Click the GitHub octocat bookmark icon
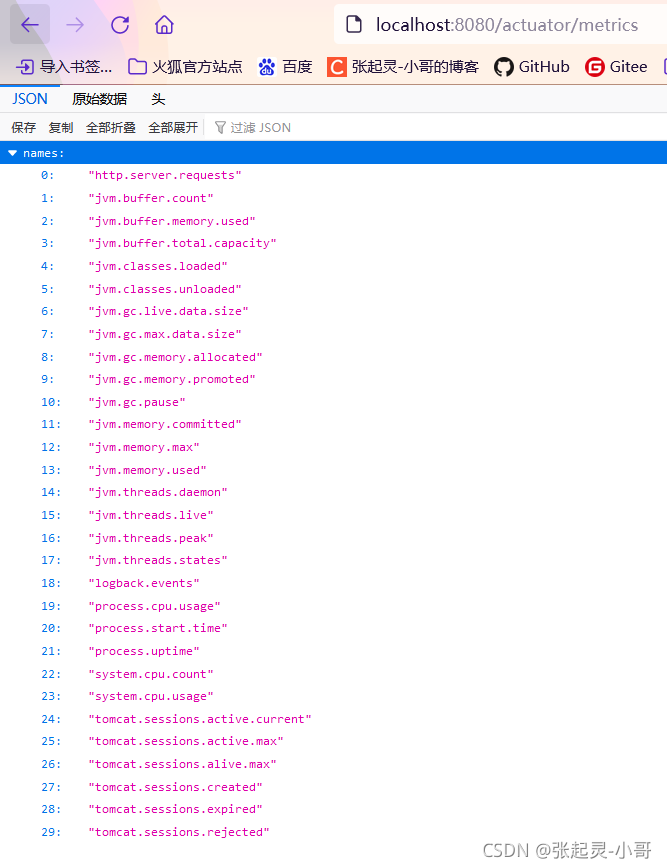 [x=504, y=67]
